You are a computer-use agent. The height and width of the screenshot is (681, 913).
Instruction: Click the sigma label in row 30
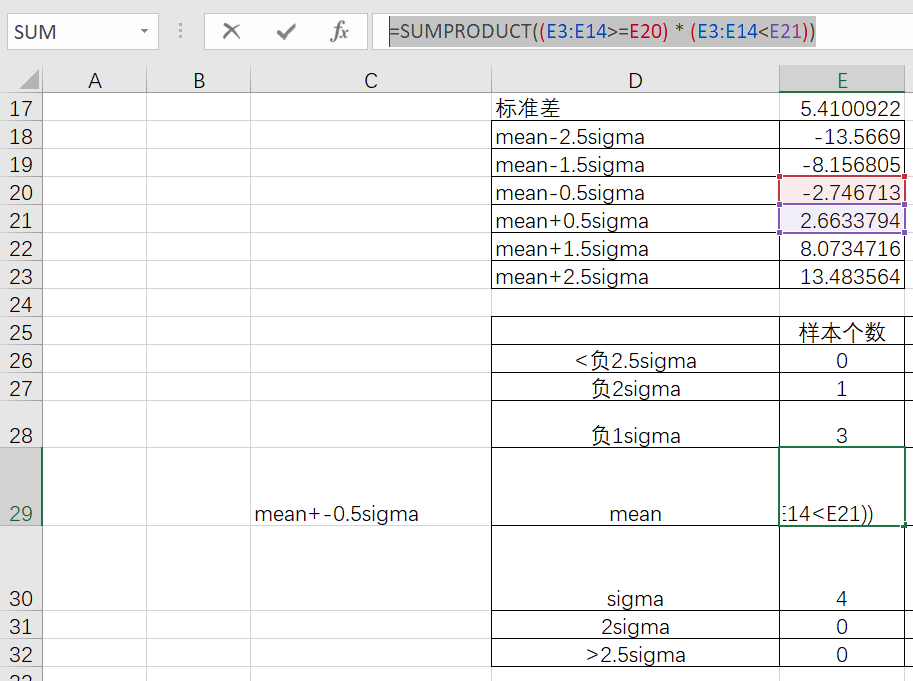coord(635,569)
